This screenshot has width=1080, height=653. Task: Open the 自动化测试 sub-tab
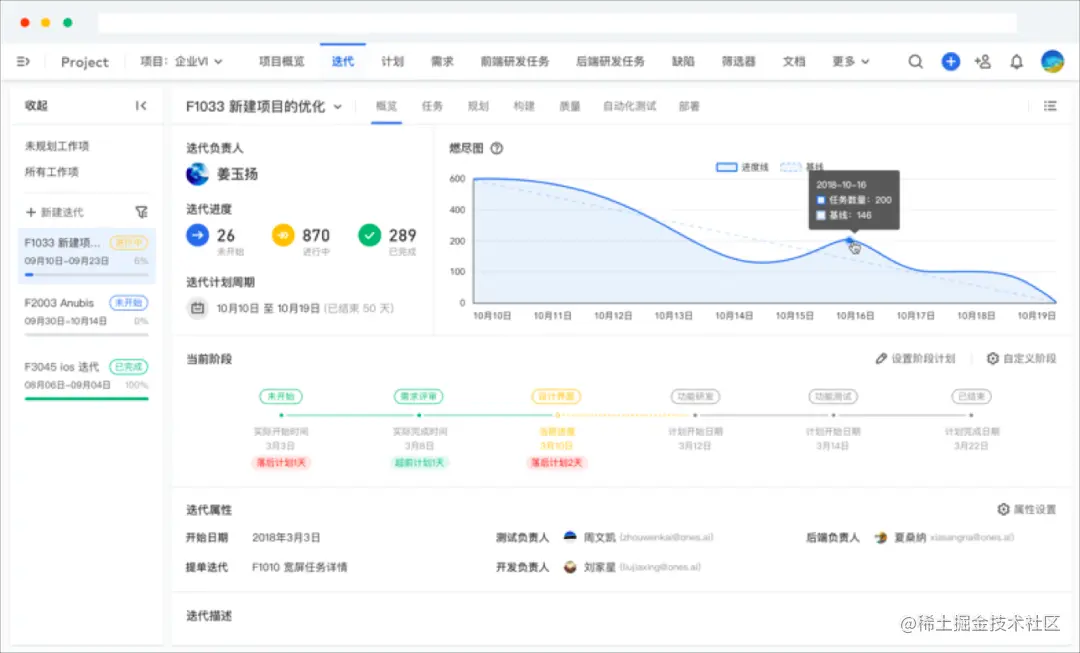[x=630, y=106]
